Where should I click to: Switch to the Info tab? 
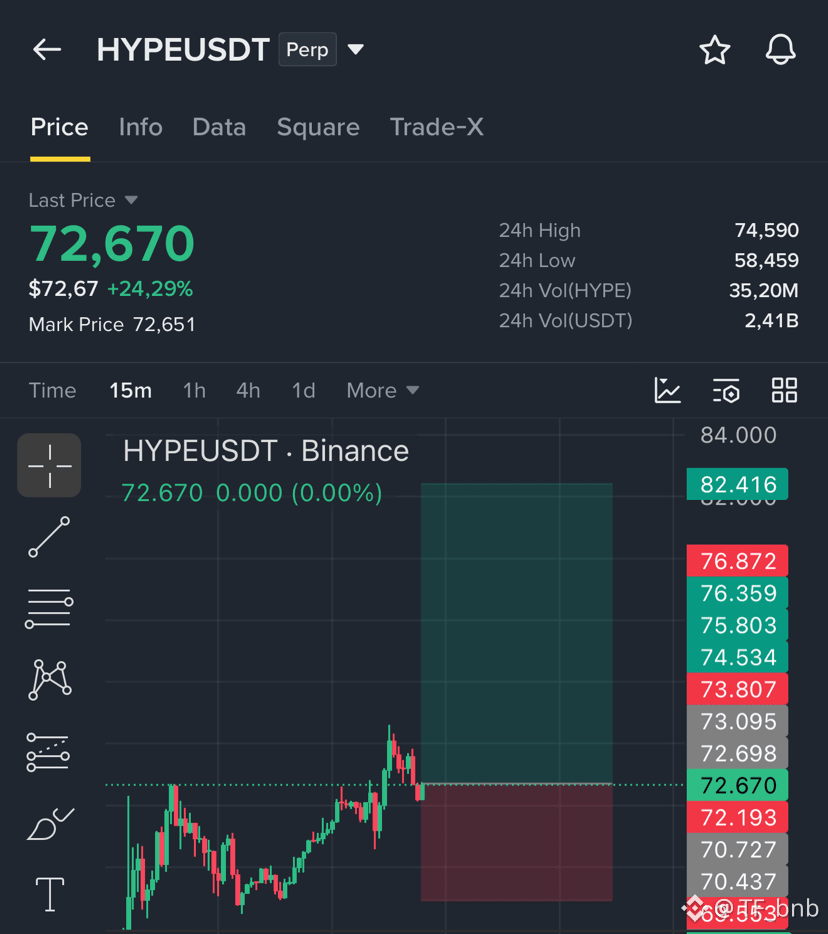[x=141, y=127]
